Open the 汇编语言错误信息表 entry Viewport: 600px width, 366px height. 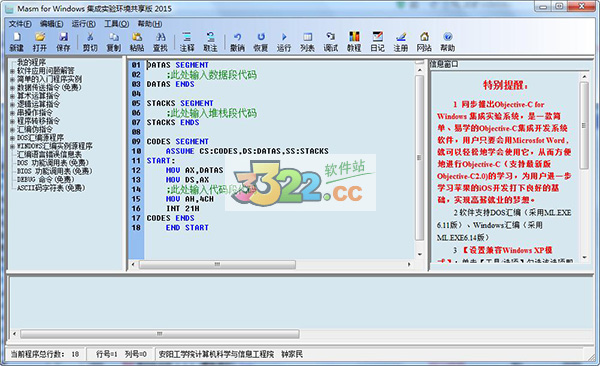pyautogui.click(x=49, y=154)
